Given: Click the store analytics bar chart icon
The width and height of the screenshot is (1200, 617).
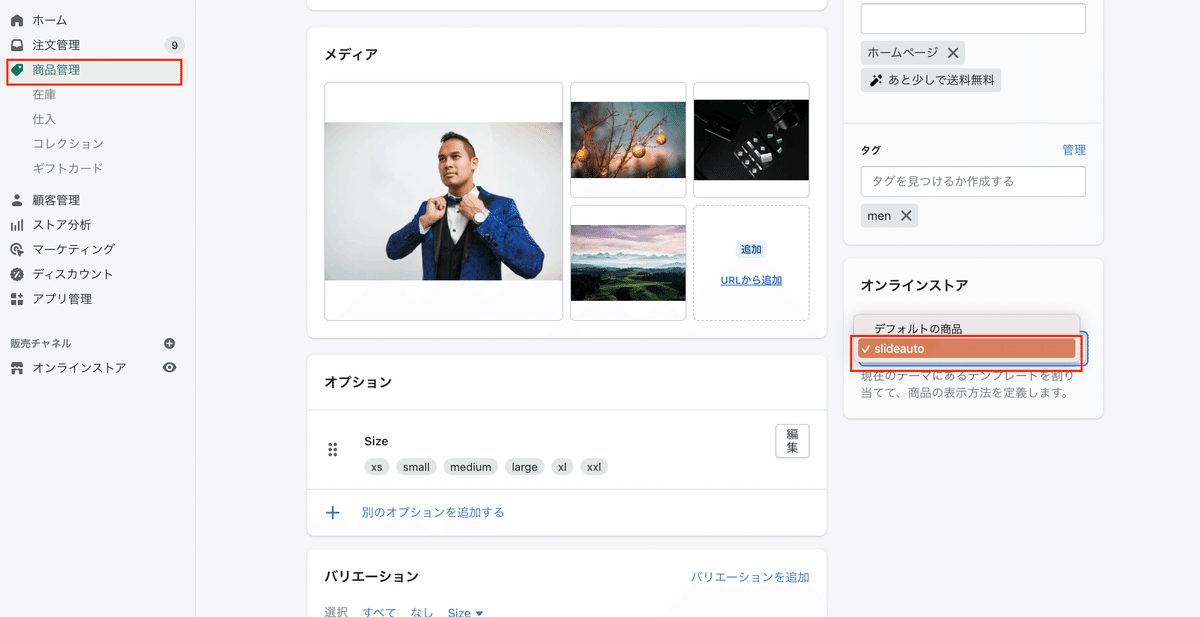Looking at the screenshot, I should coord(17,225).
